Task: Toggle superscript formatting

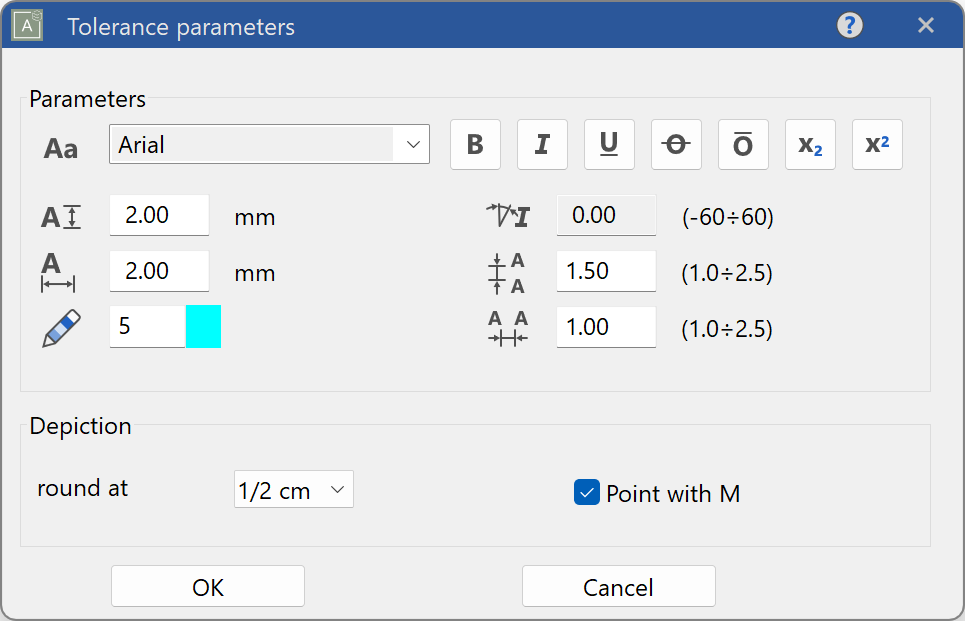Action: point(877,144)
